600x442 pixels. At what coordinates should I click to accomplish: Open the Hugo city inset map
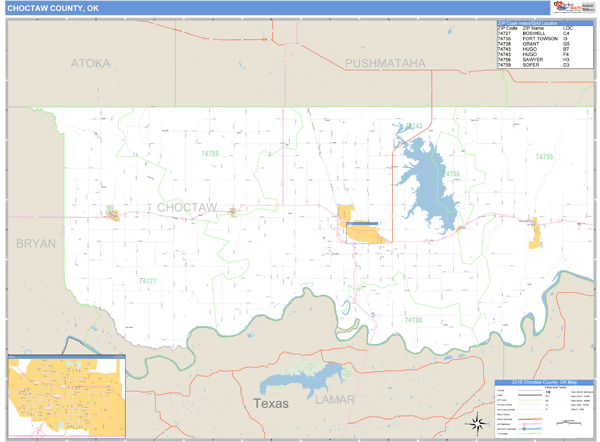click(66, 397)
